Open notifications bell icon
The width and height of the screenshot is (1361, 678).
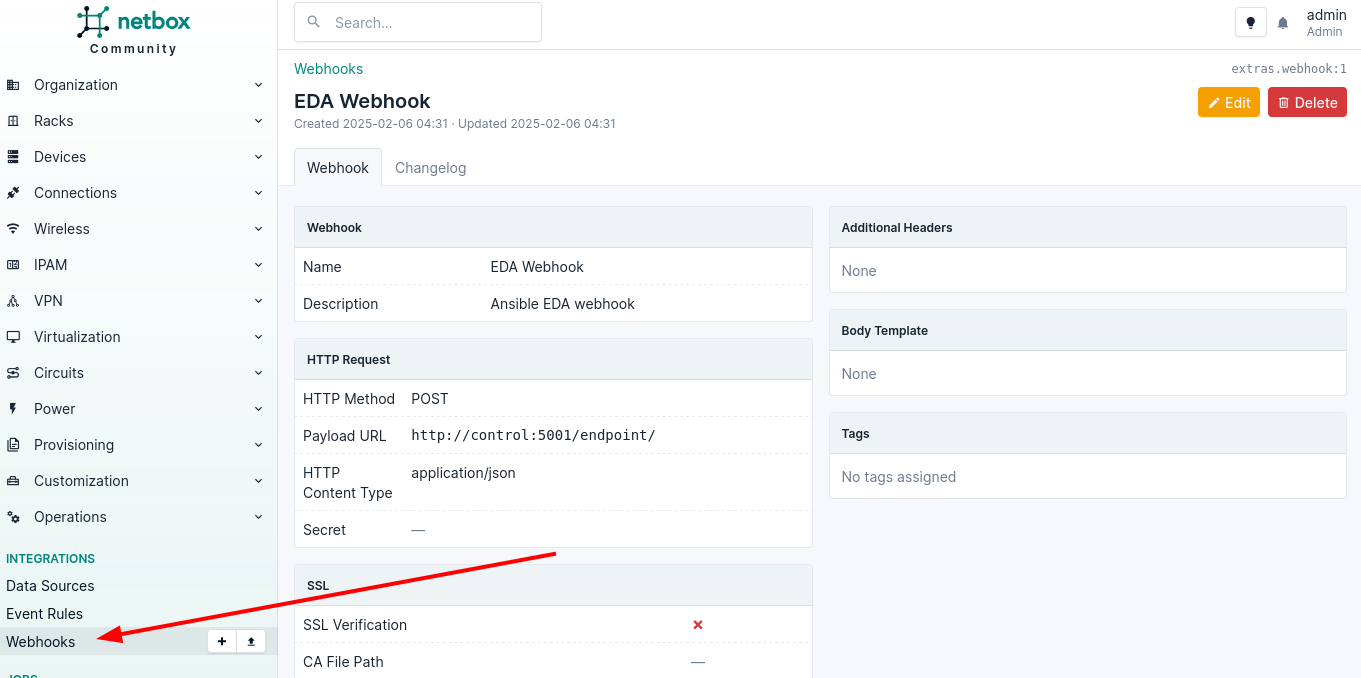1283,23
